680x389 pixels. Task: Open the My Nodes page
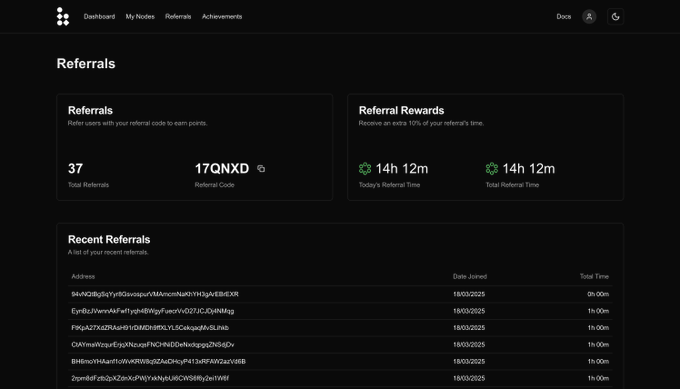(140, 16)
